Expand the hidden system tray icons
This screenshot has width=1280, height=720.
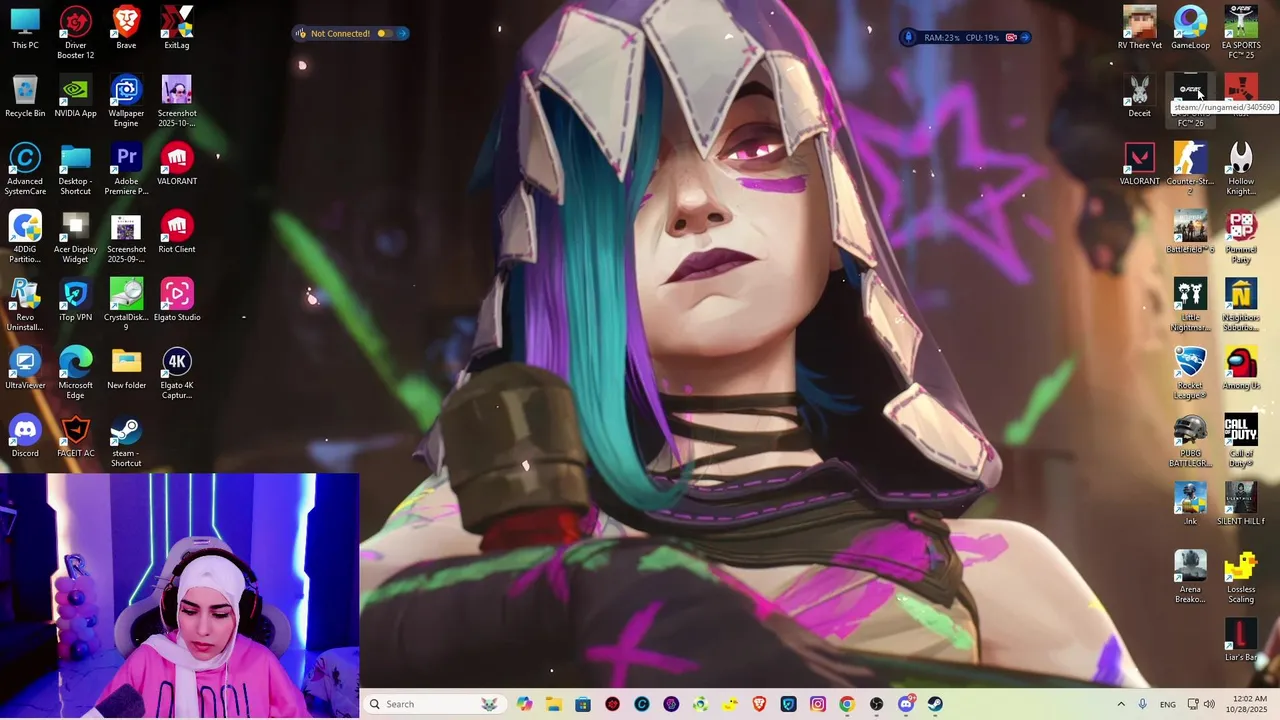[1121, 704]
